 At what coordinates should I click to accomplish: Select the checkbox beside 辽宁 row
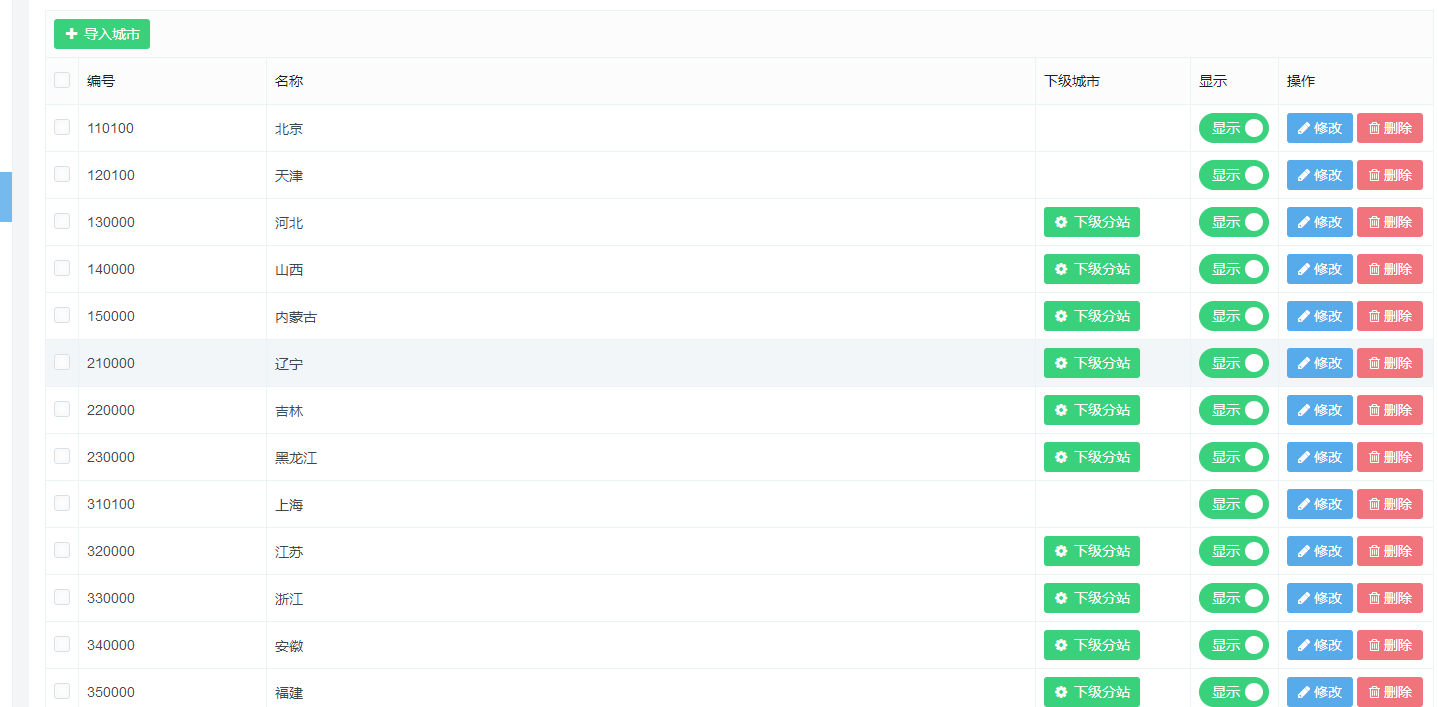pos(62,362)
